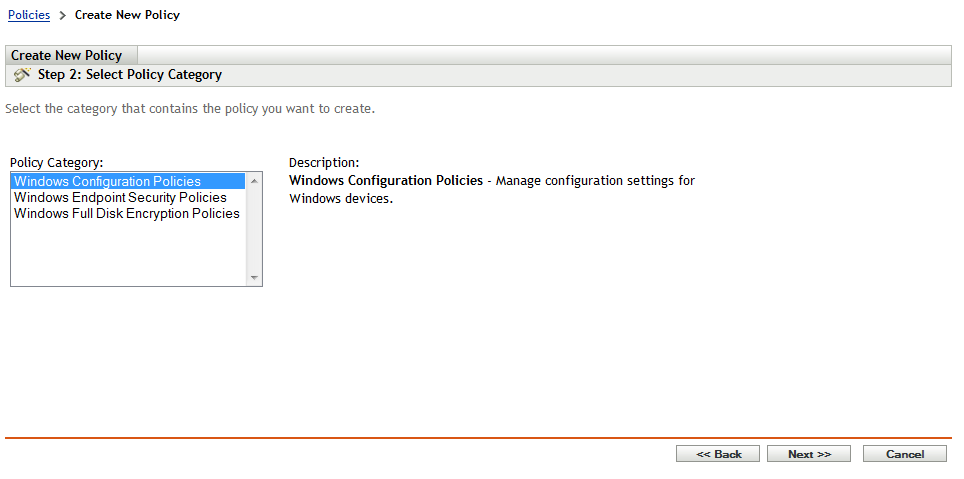The width and height of the screenshot is (964, 479).
Task: Cancel the policy creation wizard
Action: click(905, 454)
